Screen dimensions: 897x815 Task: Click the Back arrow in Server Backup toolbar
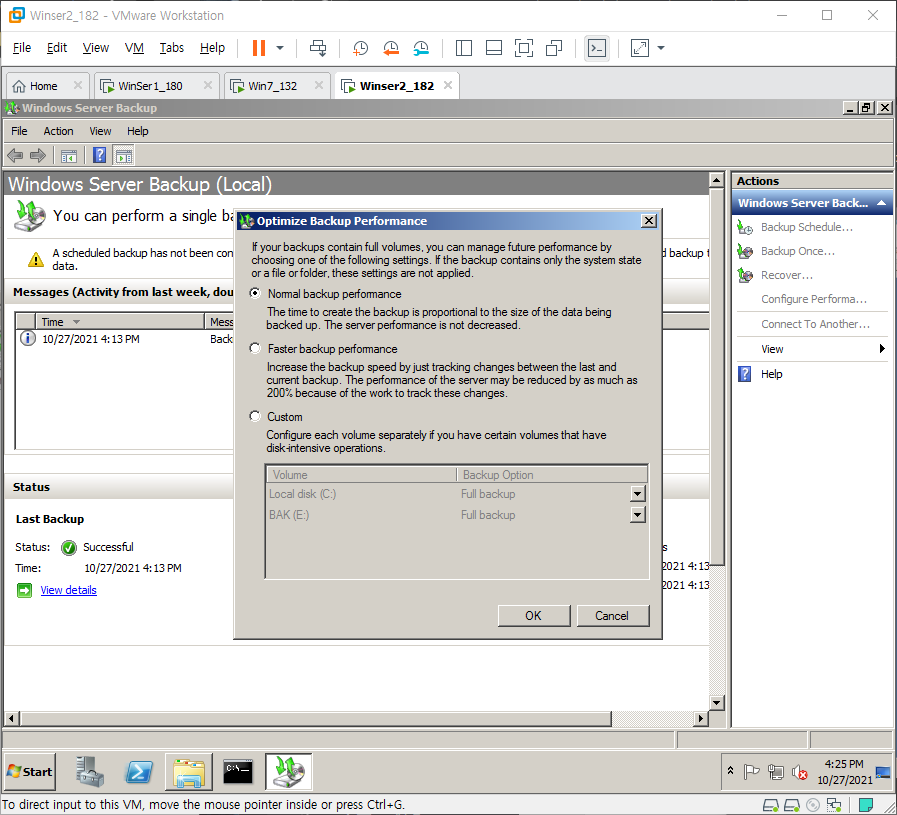tap(15, 155)
